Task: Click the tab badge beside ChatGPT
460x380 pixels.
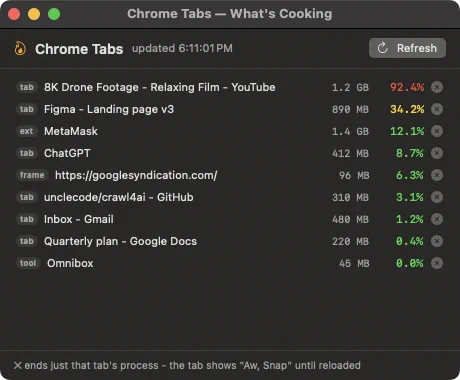Action: click(x=27, y=153)
